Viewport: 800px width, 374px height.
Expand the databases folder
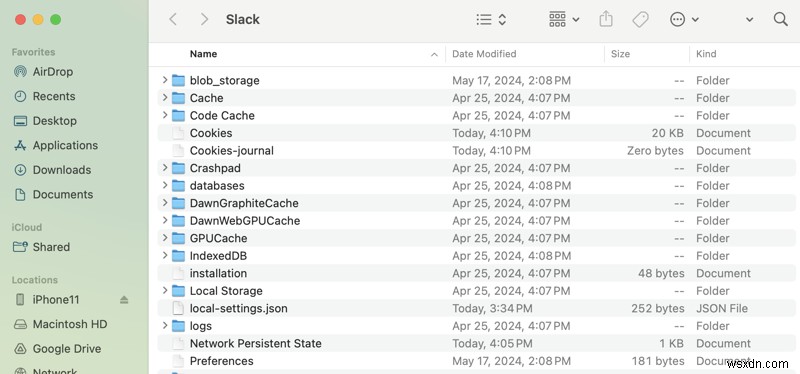point(164,185)
